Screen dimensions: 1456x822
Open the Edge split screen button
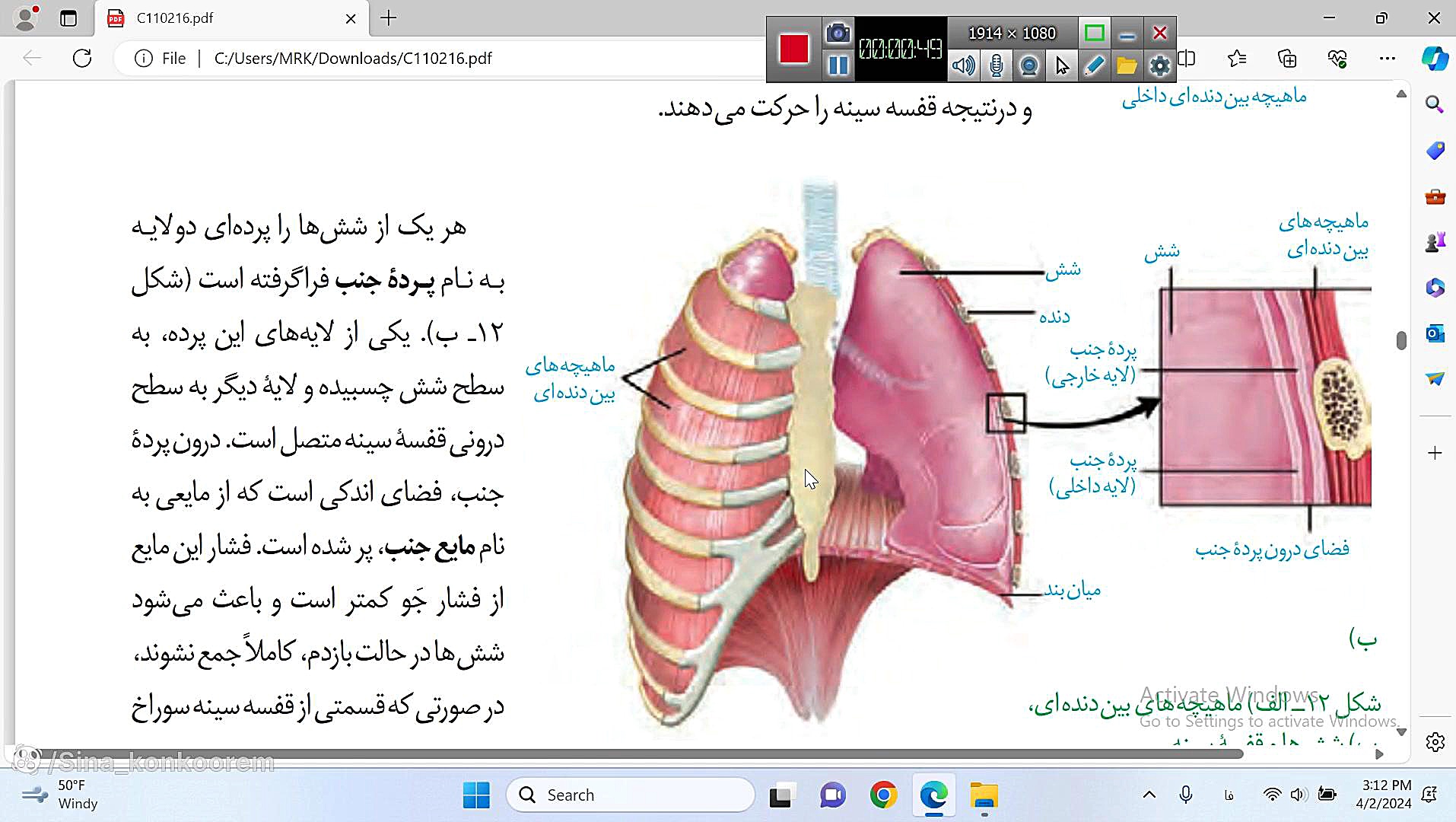[1187, 59]
